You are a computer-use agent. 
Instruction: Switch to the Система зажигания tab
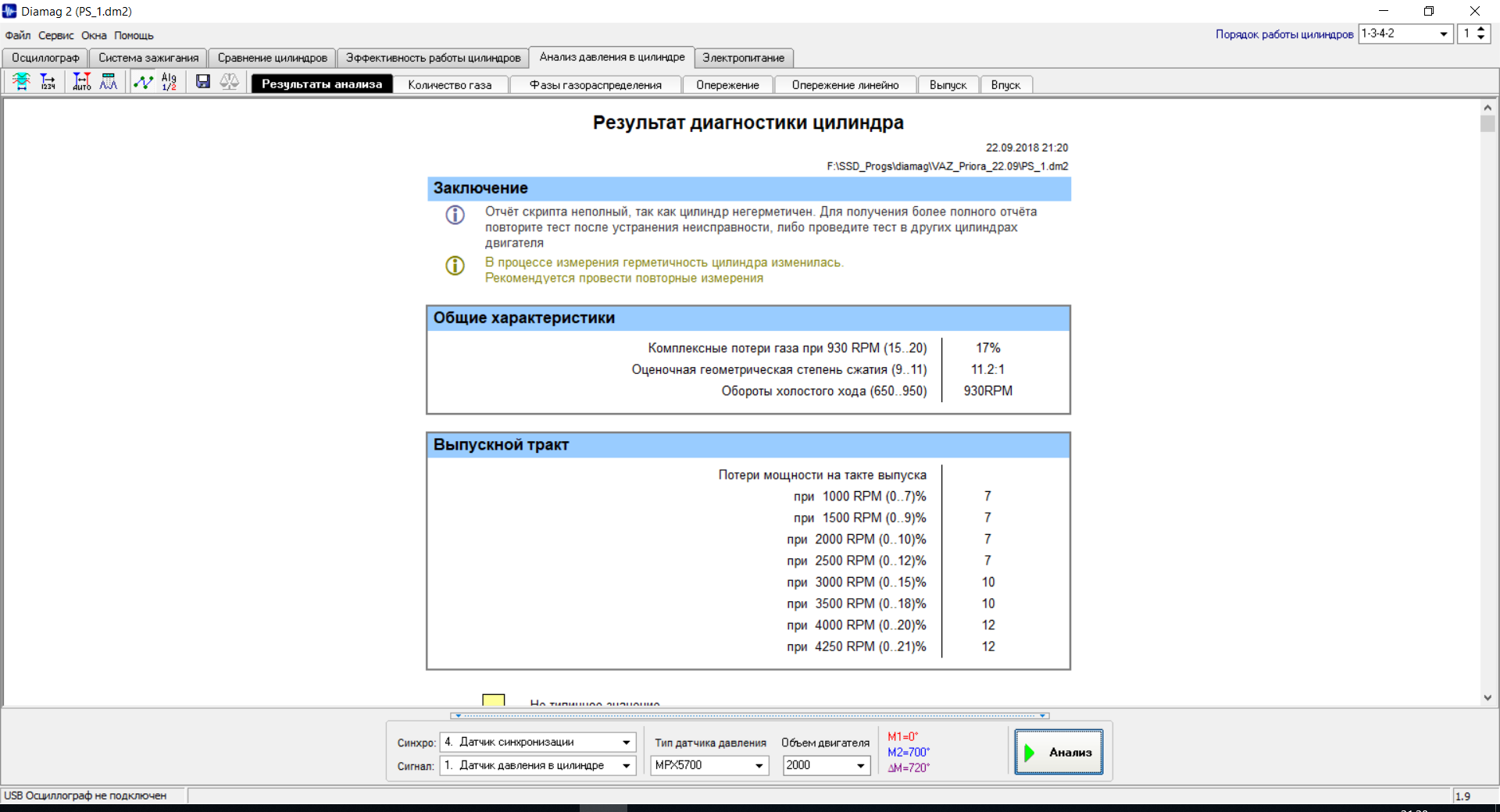click(x=148, y=58)
